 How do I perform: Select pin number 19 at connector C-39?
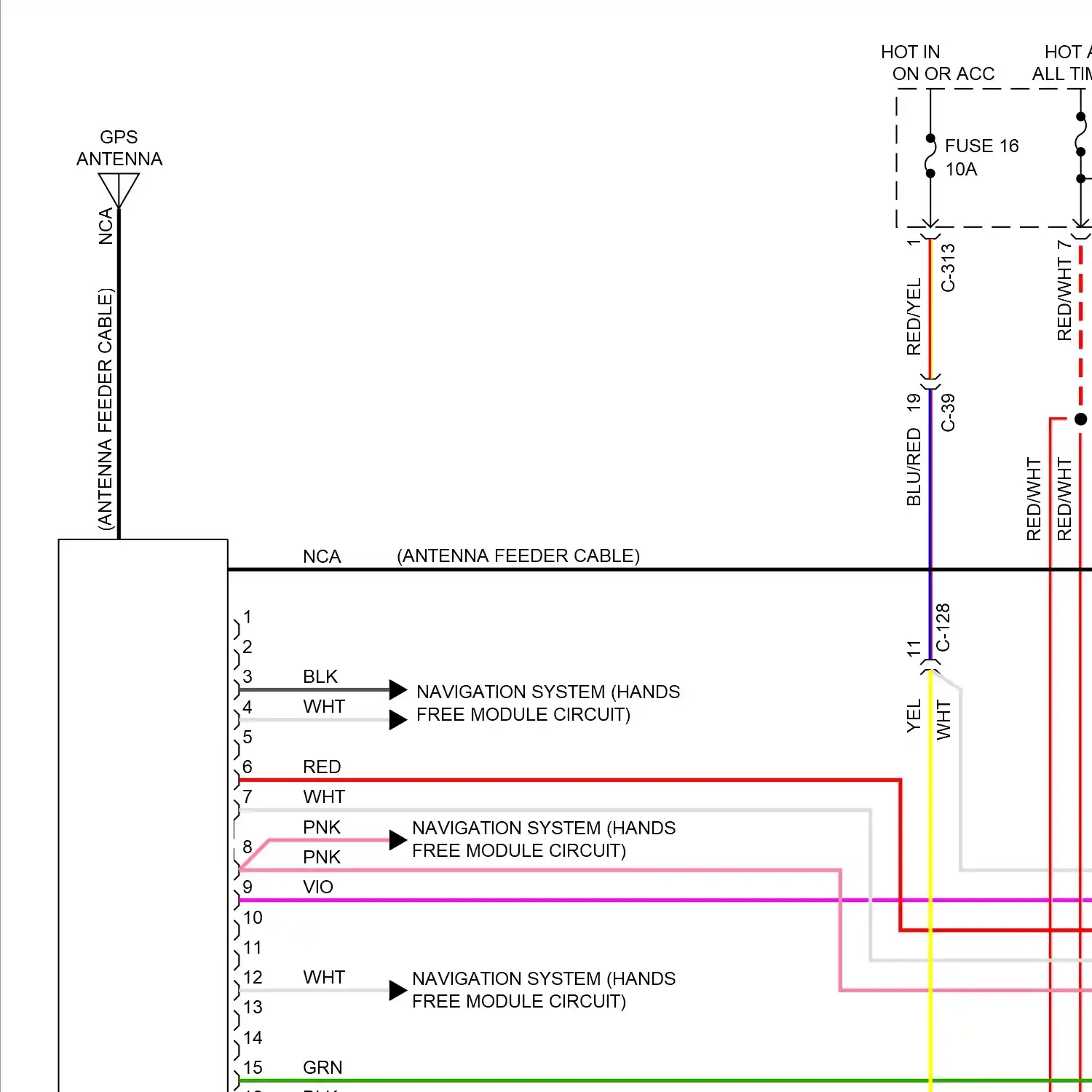[x=914, y=403]
